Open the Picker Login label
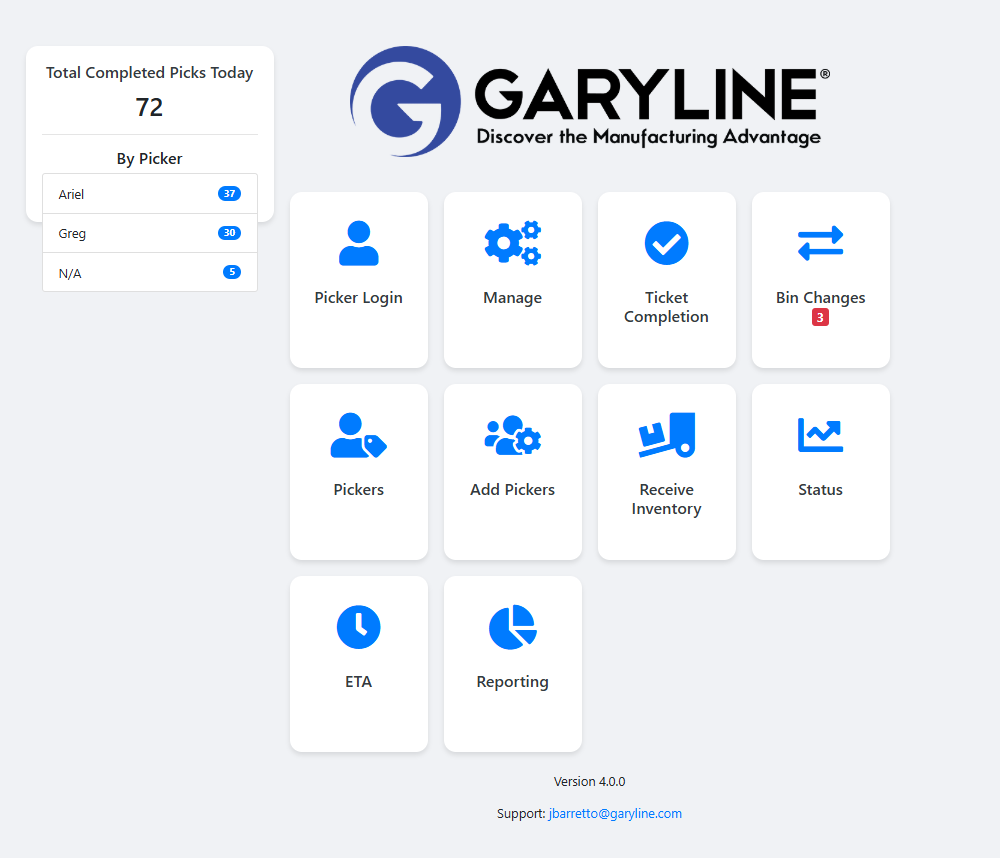This screenshot has width=1000, height=858. pyautogui.click(x=358, y=298)
